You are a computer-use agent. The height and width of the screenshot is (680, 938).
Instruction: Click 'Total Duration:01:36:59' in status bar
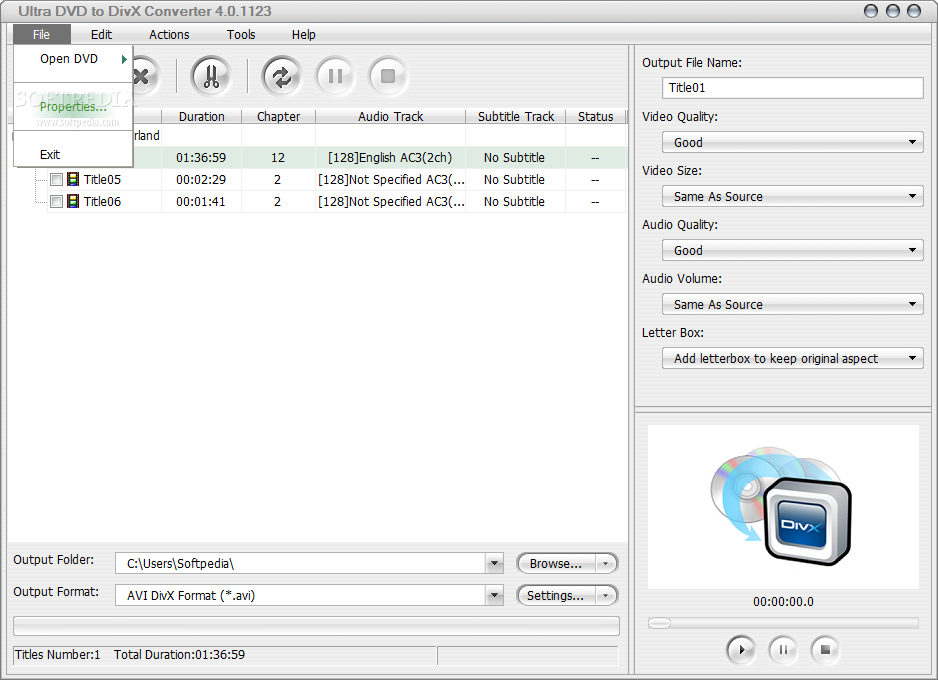179,654
